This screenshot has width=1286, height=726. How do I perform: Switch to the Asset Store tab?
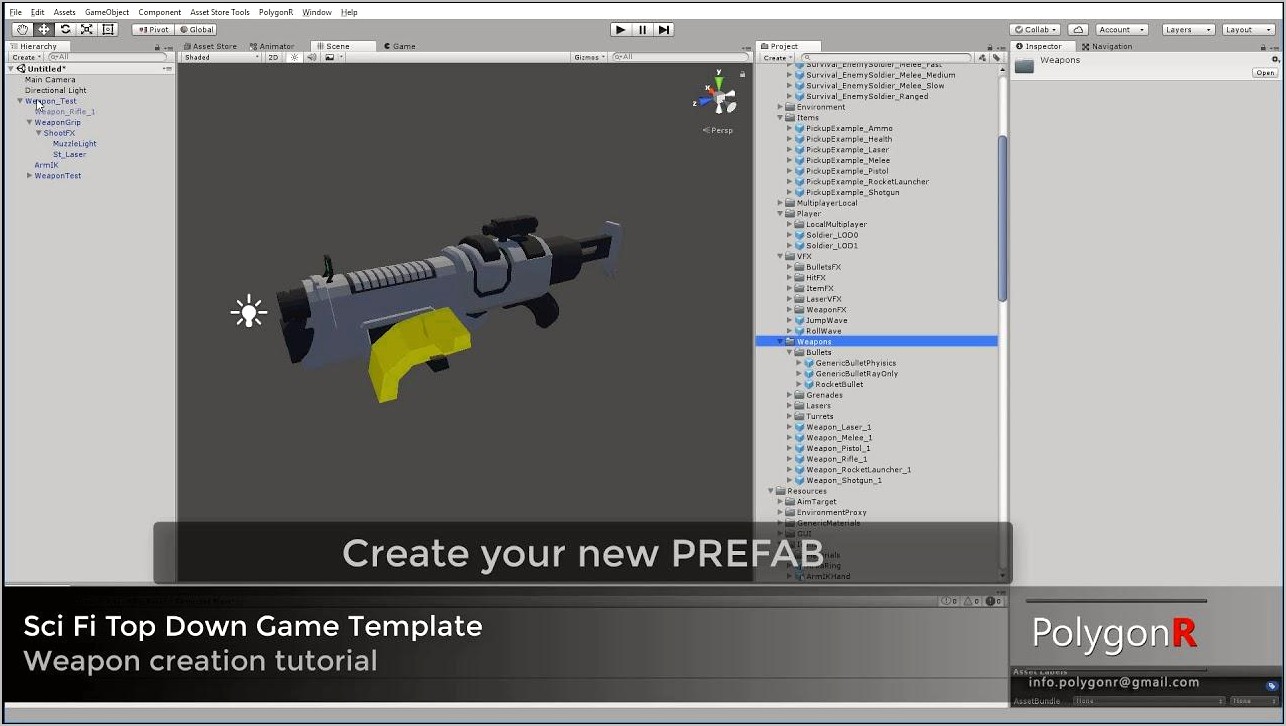[x=211, y=46]
